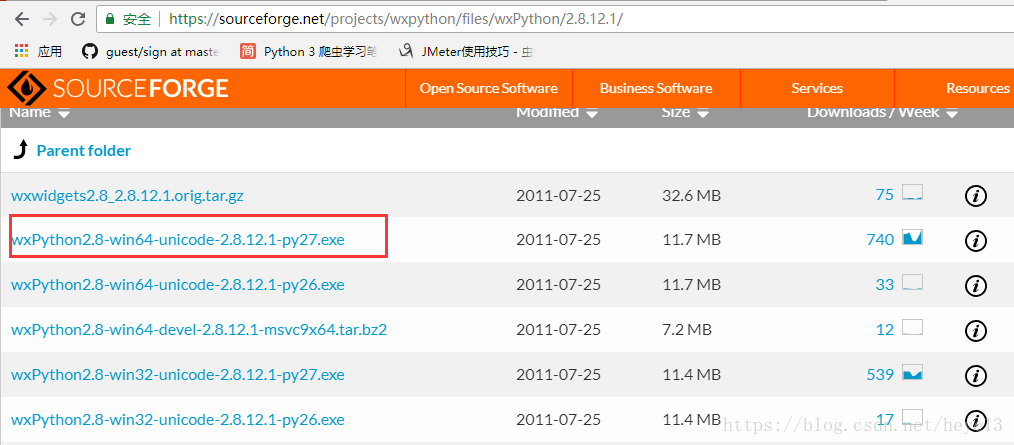This screenshot has width=1014, height=445.
Task: Open download stats chart for win64 py26
Action: pyautogui.click(x=912, y=282)
